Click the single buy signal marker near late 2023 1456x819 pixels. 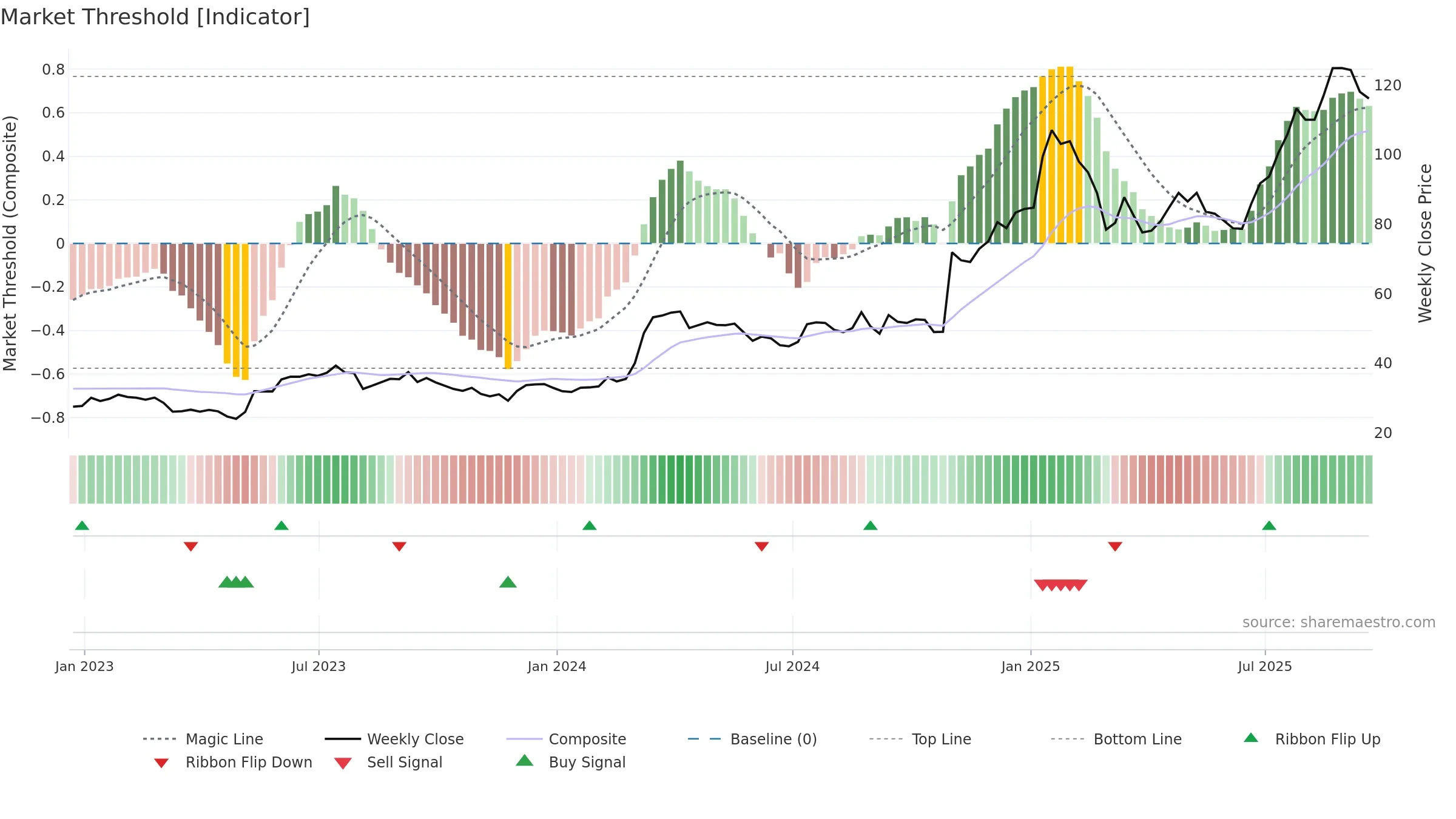(508, 582)
